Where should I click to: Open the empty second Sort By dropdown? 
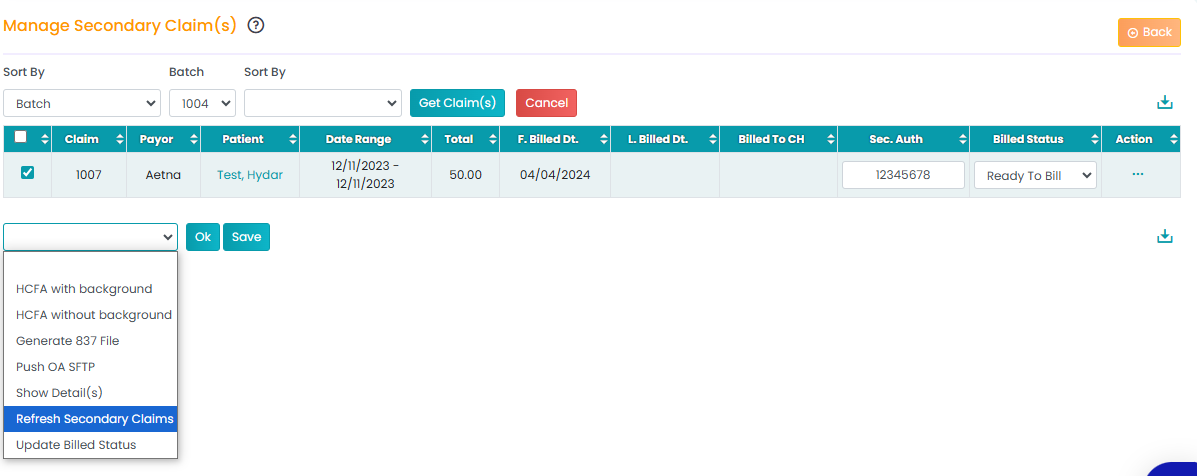[x=323, y=103]
